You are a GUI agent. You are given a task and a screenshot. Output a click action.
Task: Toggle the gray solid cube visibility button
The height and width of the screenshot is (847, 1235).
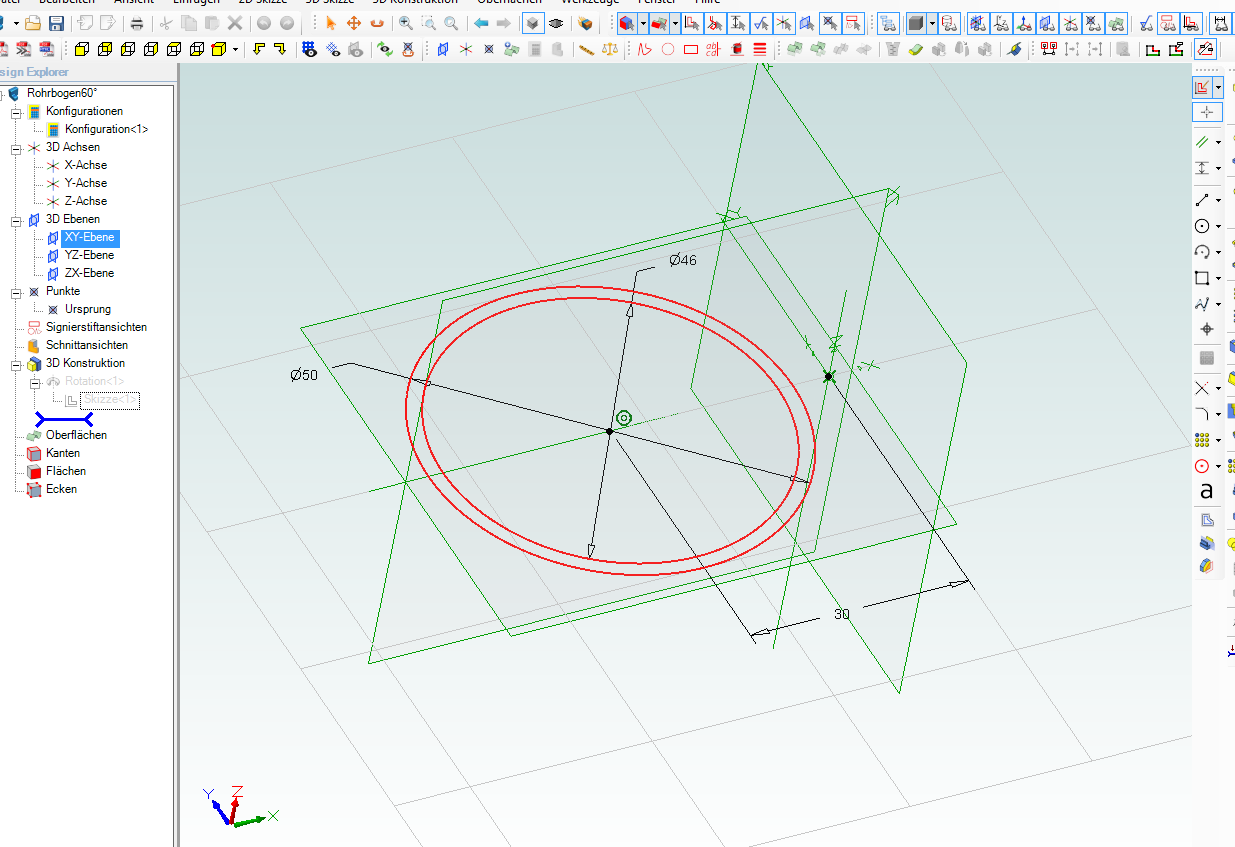(x=916, y=23)
